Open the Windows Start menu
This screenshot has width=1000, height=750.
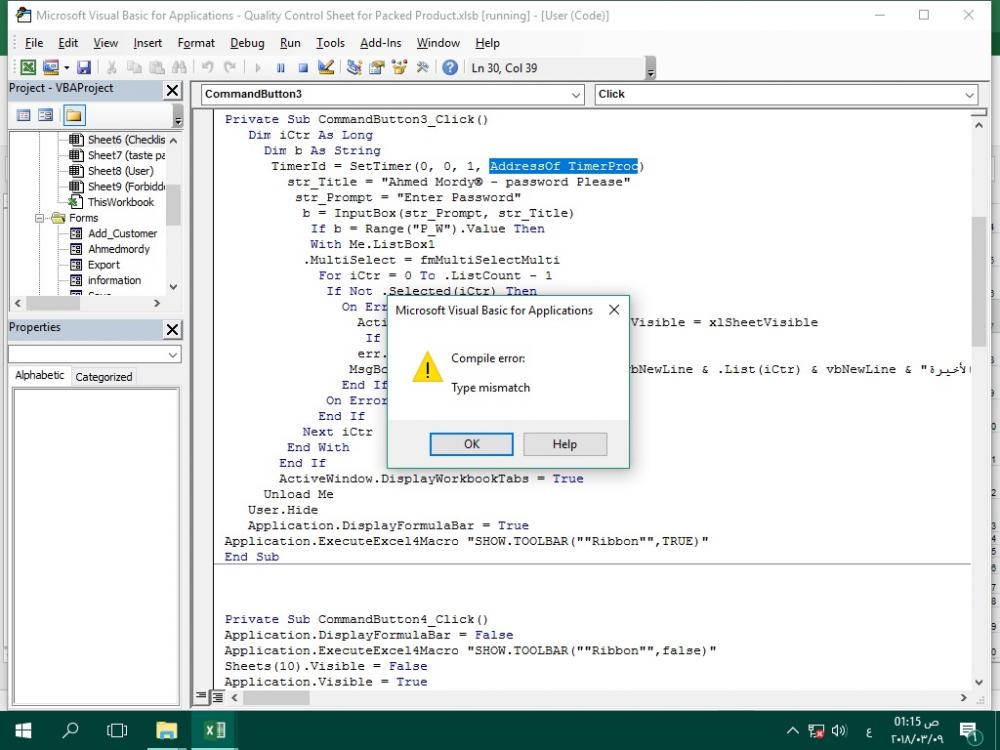pyautogui.click(x=23, y=730)
